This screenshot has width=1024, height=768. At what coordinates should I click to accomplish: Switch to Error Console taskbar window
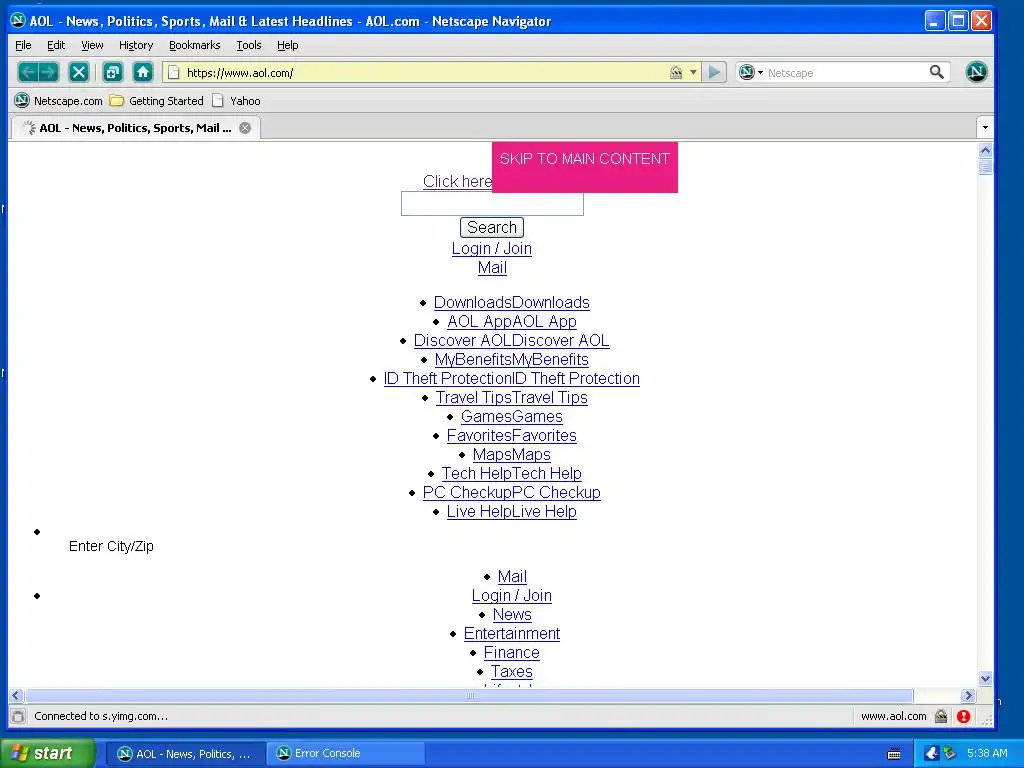(x=346, y=753)
